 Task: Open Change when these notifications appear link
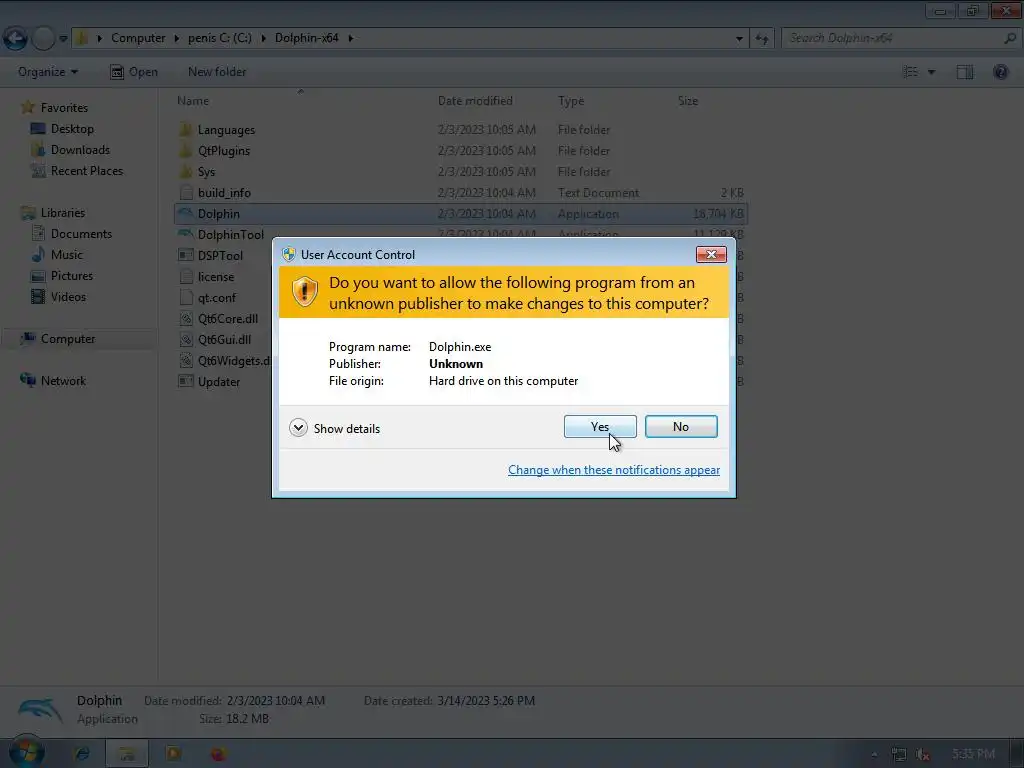tap(614, 470)
